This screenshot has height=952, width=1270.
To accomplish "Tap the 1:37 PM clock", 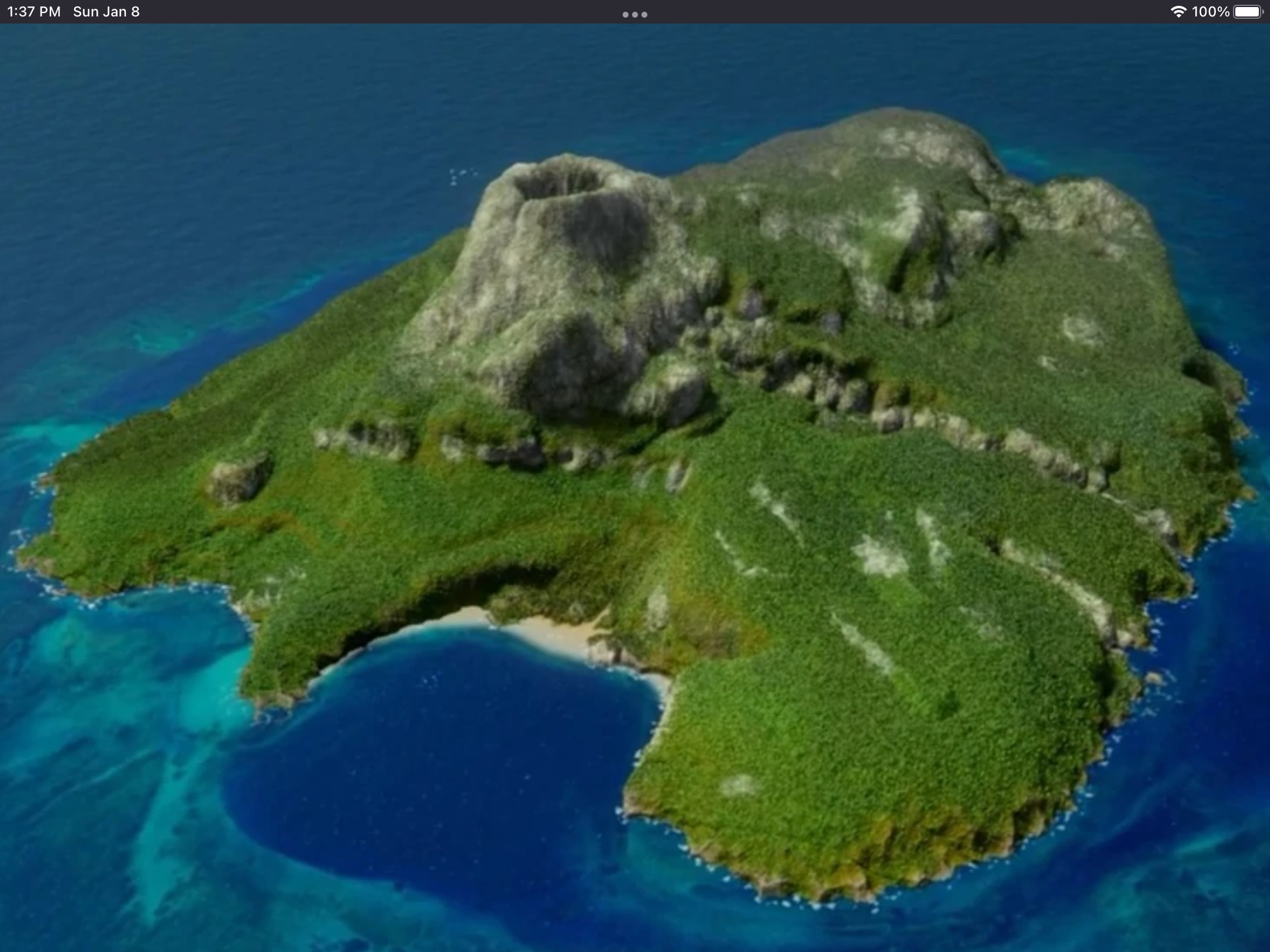I will coord(34,12).
